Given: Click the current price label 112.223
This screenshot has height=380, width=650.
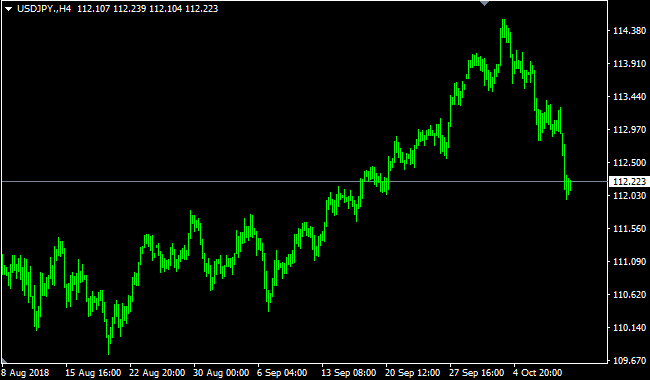Looking at the screenshot, I should point(629,182).
